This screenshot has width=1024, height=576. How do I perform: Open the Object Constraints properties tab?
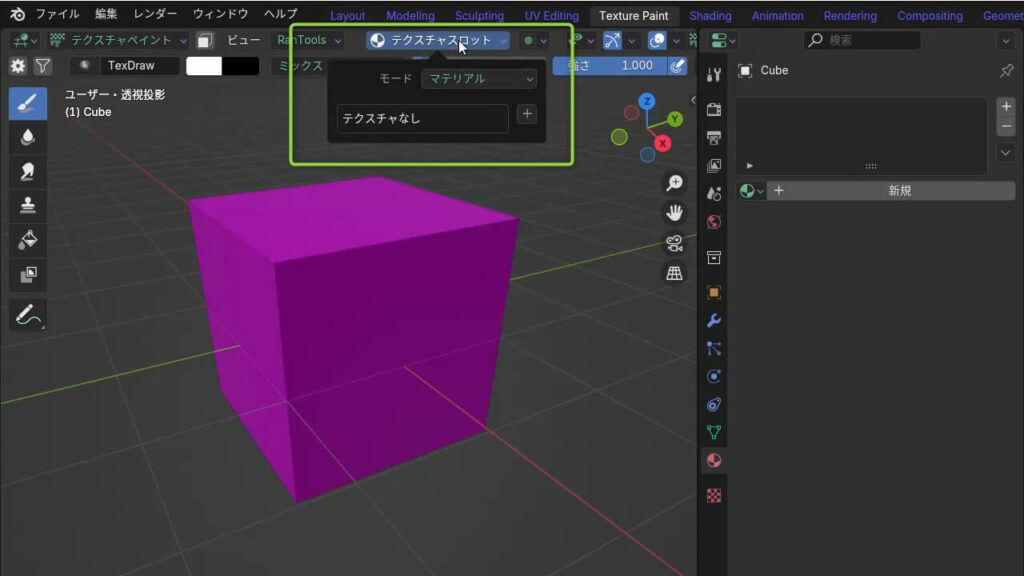point(714,404)
